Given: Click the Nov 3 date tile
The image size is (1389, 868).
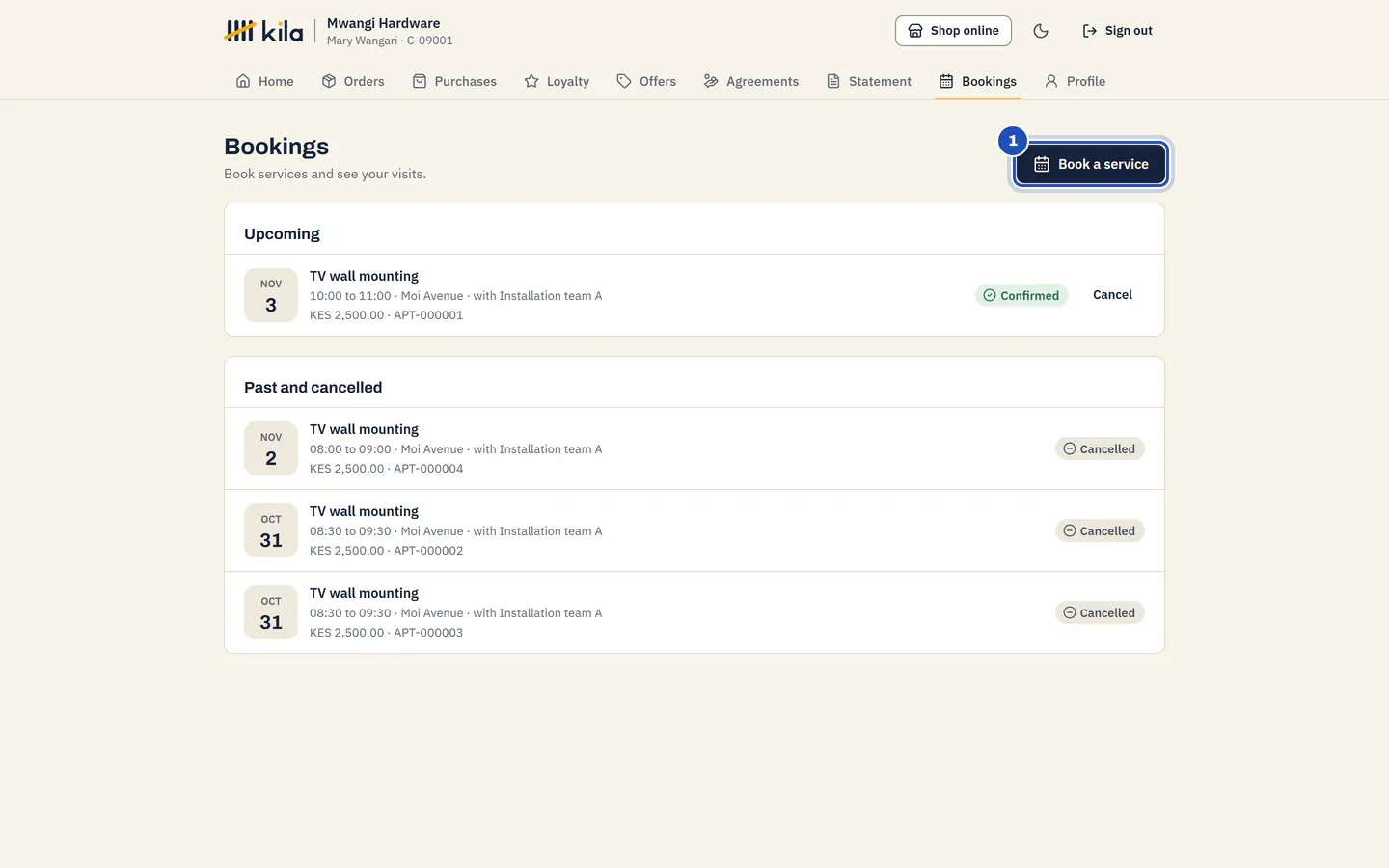Looking at the screenshot, I should pos(271,295).
